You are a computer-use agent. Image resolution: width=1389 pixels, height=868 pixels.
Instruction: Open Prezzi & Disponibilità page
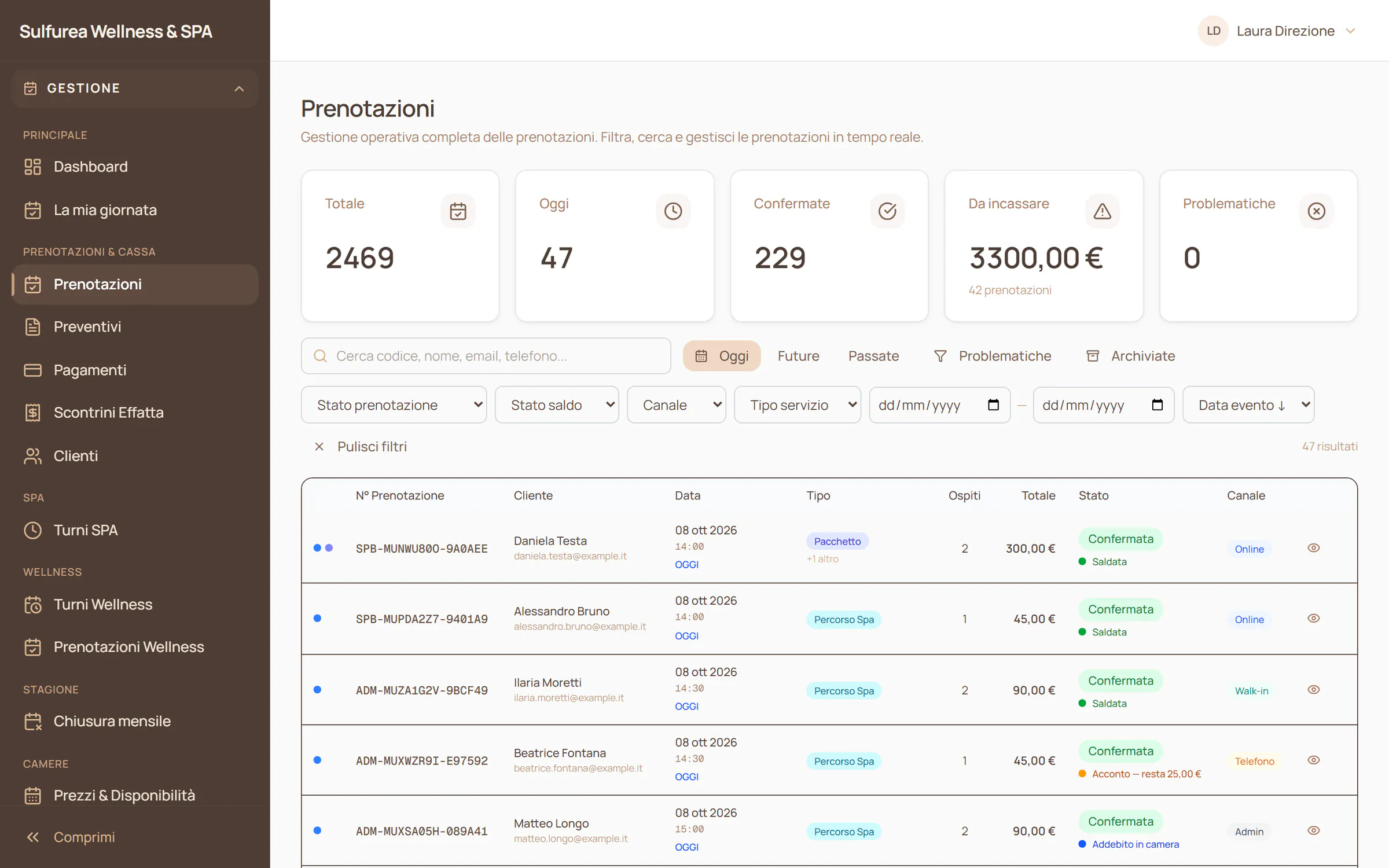[x=134, y=795]
